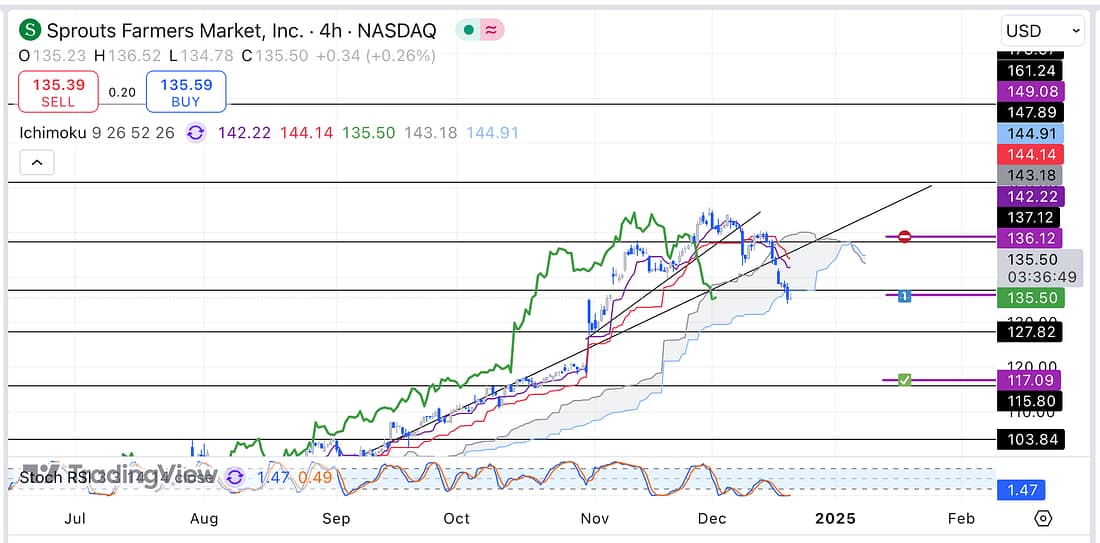Click the blue position marker at 135.50
The image size is (1100, 543).
[x=903, y=295]
